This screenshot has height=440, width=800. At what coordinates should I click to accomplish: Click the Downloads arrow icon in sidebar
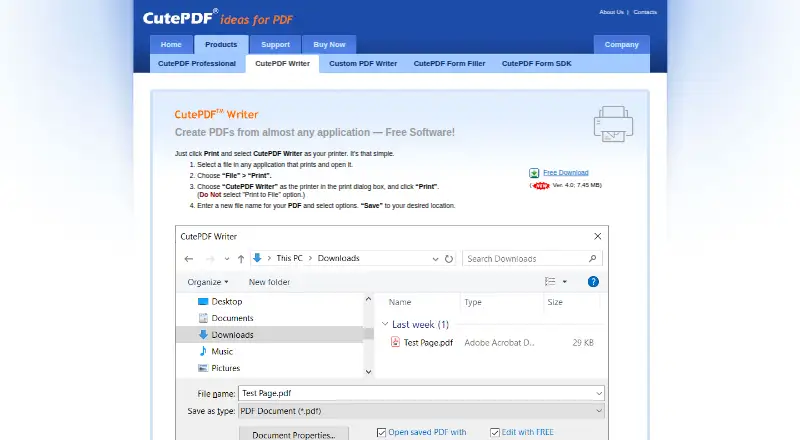click(x=203, y=335)
